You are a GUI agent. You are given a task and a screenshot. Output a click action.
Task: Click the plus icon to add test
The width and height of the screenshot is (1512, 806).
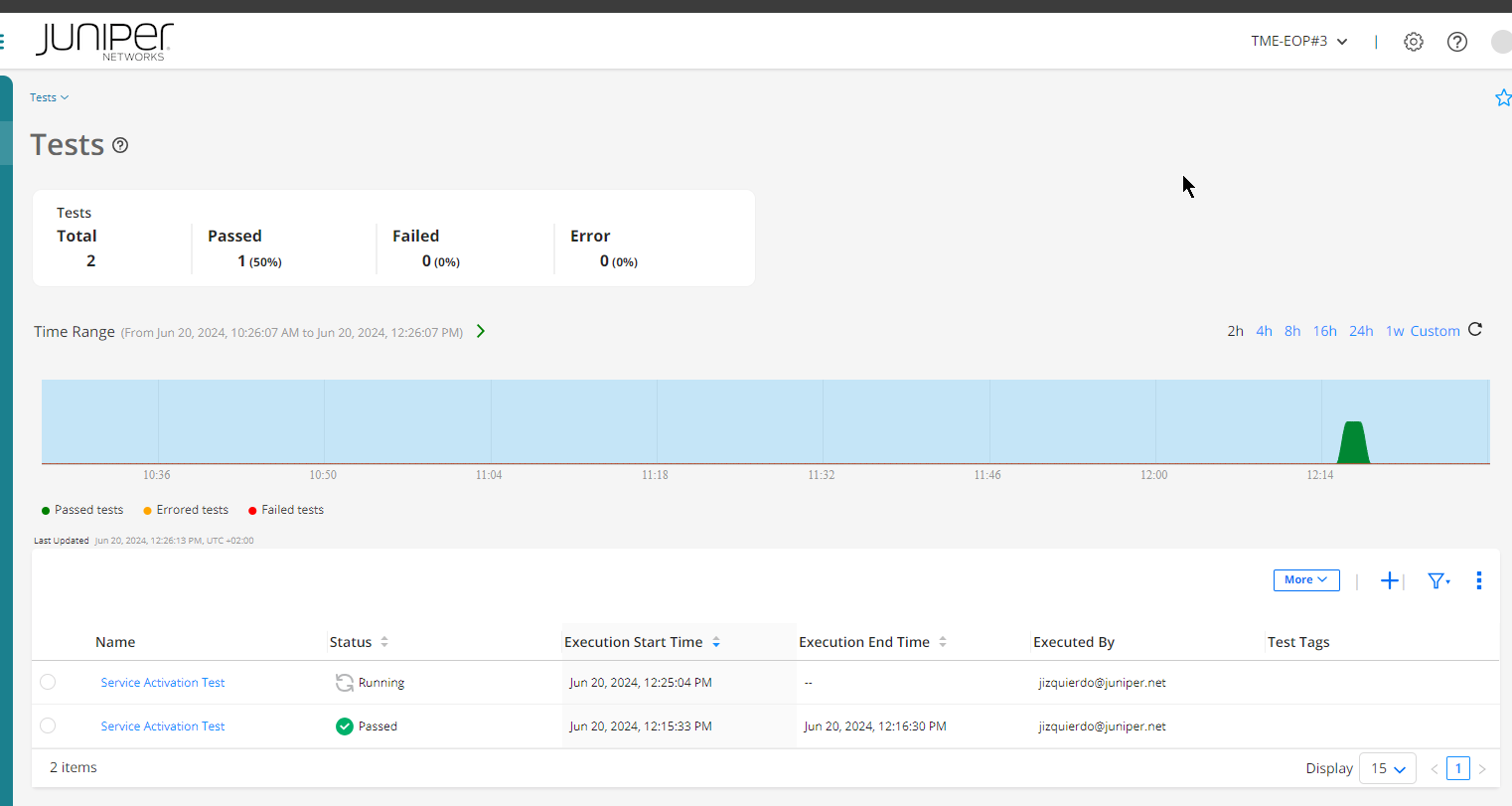click(1390, 580)
